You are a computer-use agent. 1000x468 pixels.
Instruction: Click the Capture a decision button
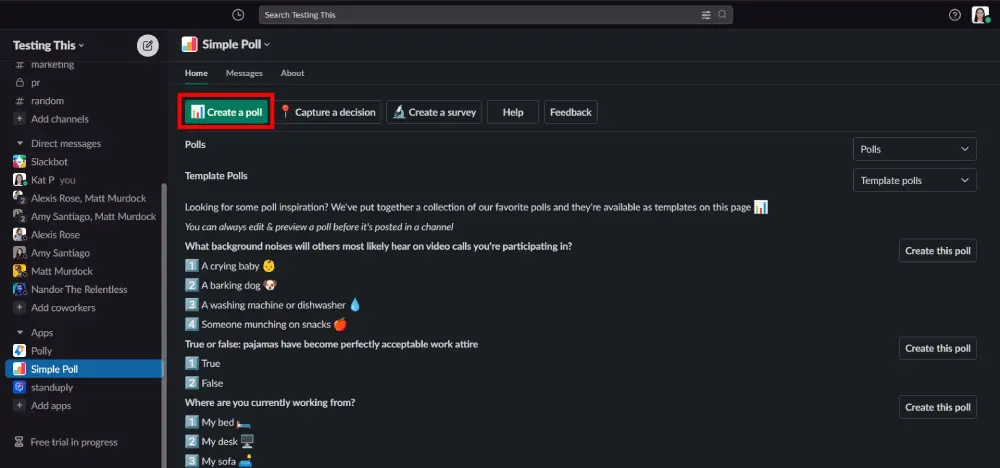328,112
